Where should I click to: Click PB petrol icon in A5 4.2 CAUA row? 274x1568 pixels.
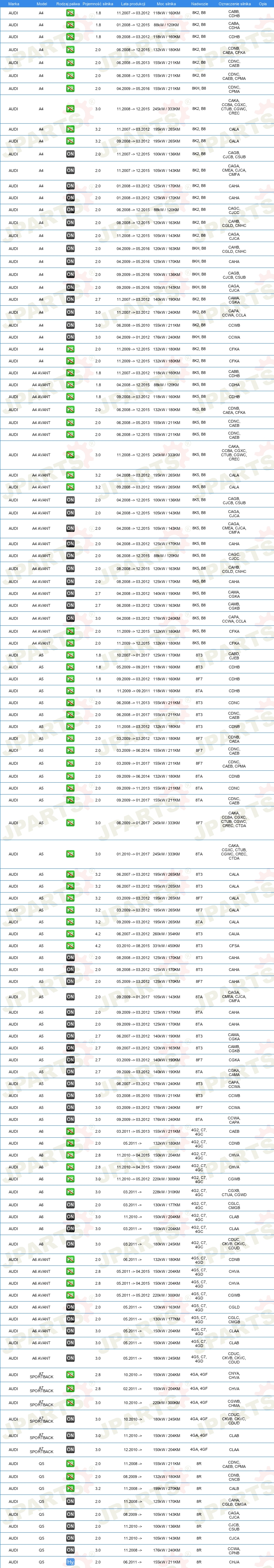(x=70, y=934)
